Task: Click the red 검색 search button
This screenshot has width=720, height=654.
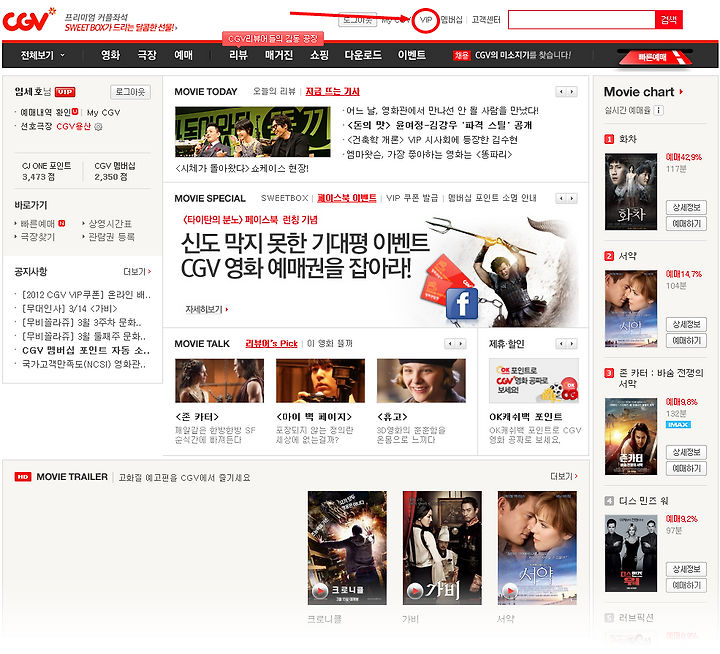Action: pos(669,20)
